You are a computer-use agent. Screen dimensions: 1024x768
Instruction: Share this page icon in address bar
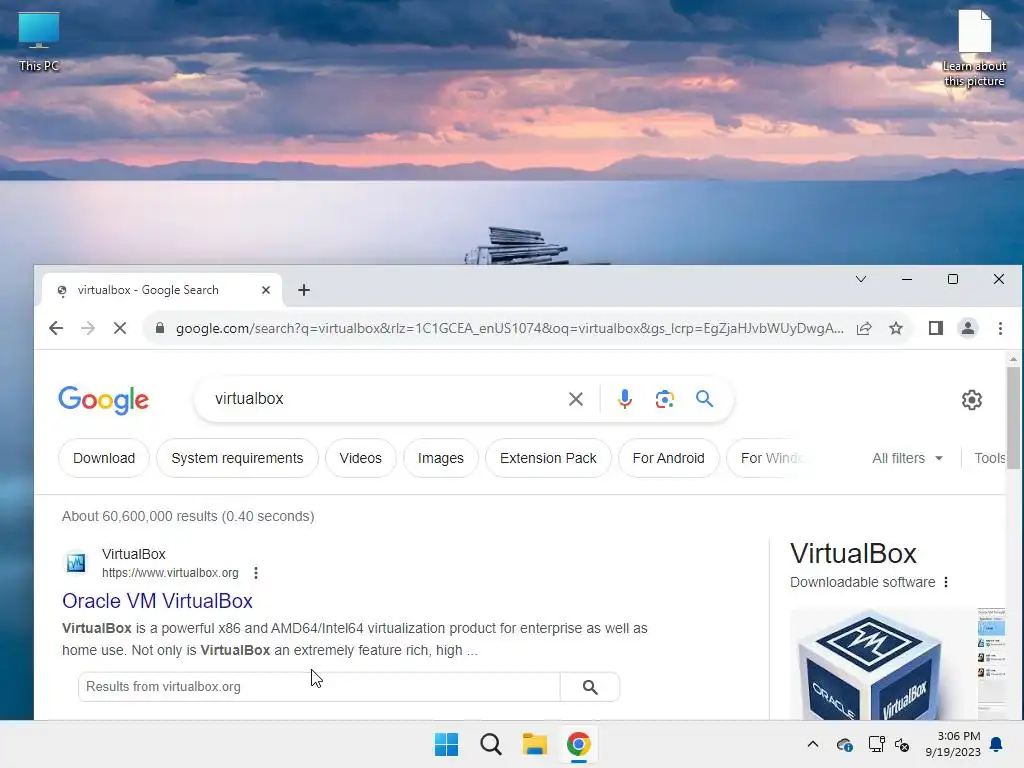[864, 328]
